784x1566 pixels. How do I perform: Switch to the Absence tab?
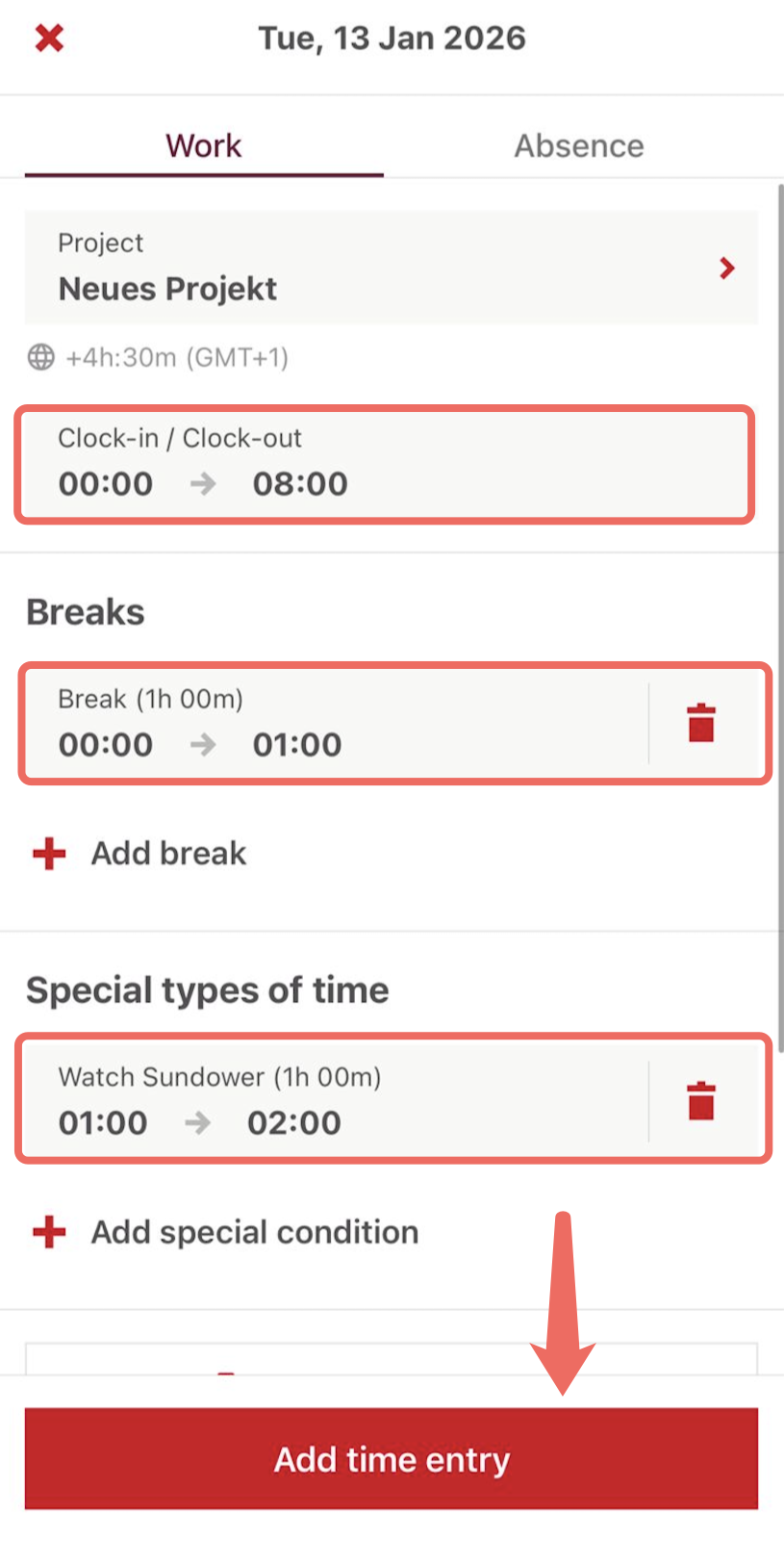578,145
